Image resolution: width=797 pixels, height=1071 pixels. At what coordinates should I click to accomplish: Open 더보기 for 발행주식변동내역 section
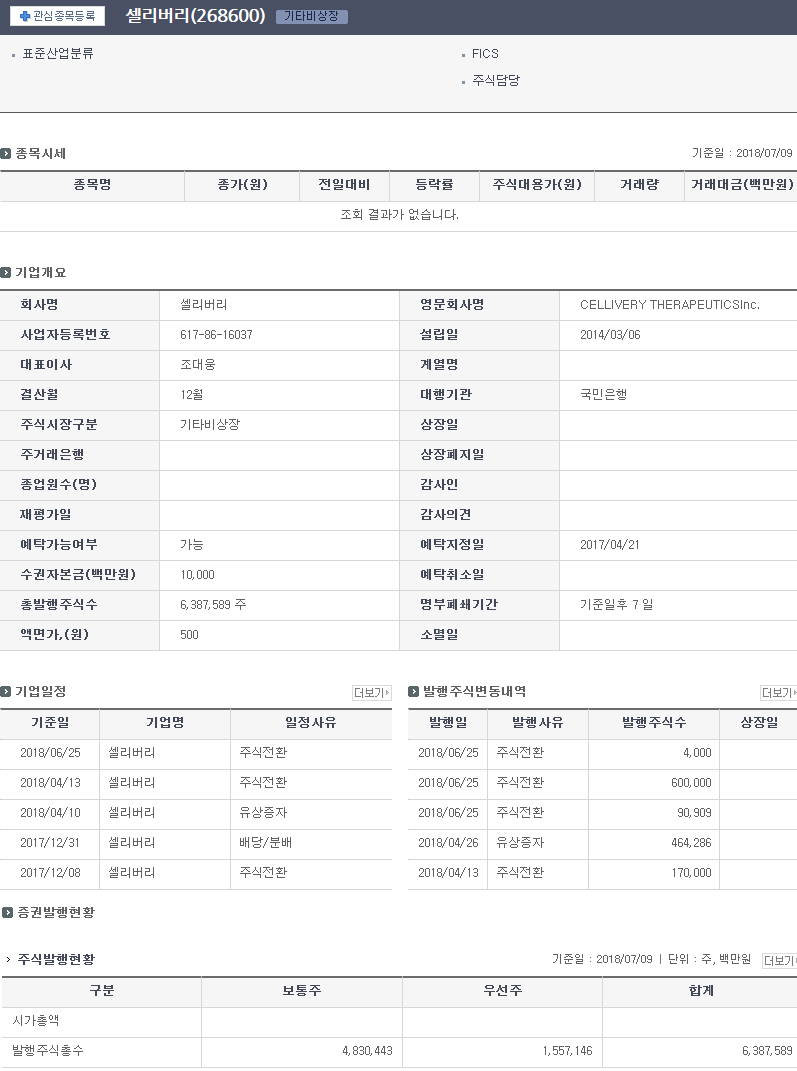point(779,693)
